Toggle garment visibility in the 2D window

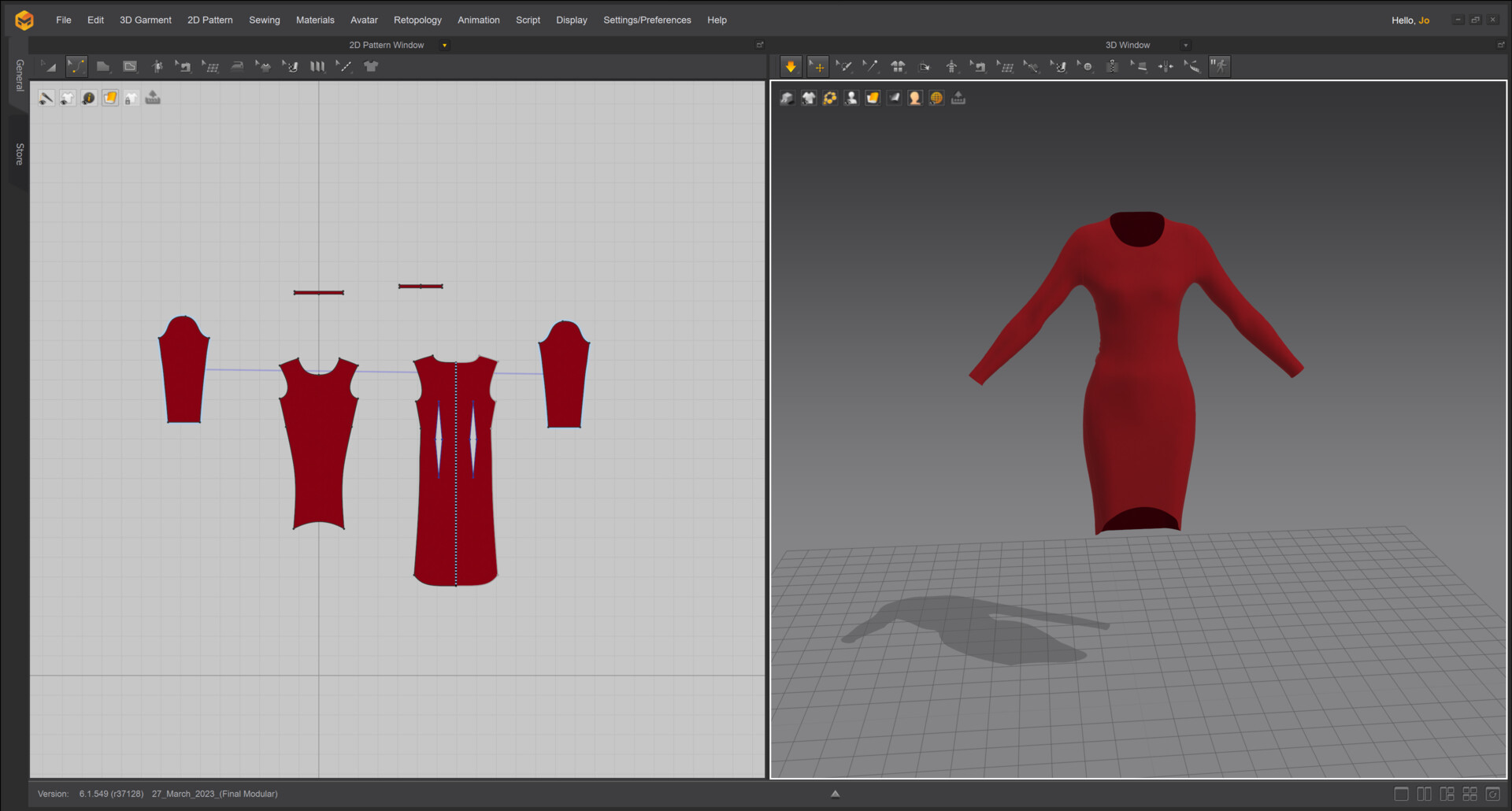point(68,98)
